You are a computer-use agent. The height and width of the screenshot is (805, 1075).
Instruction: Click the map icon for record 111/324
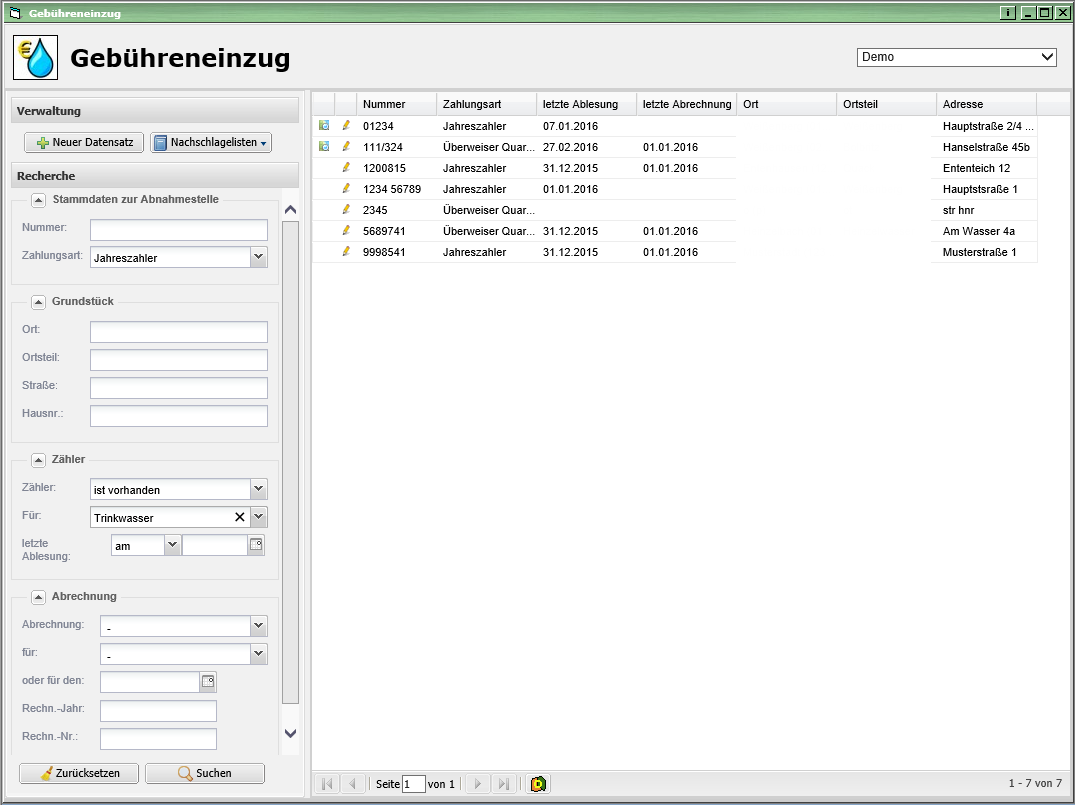pos(324,147)
